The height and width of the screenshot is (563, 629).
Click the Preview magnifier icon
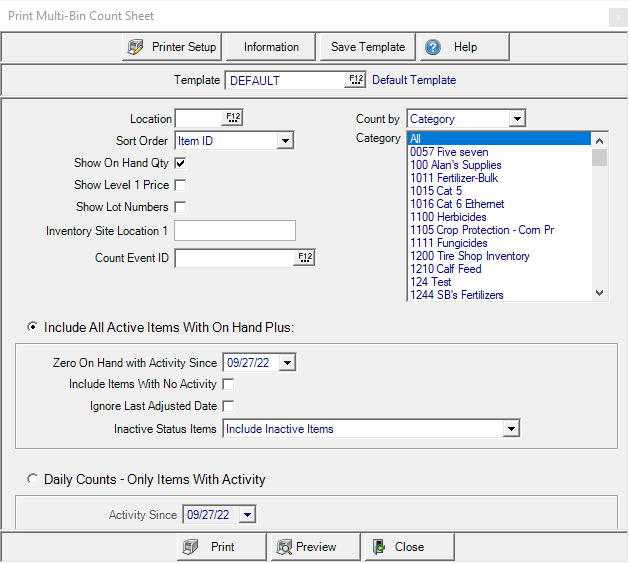click(282, 547)
